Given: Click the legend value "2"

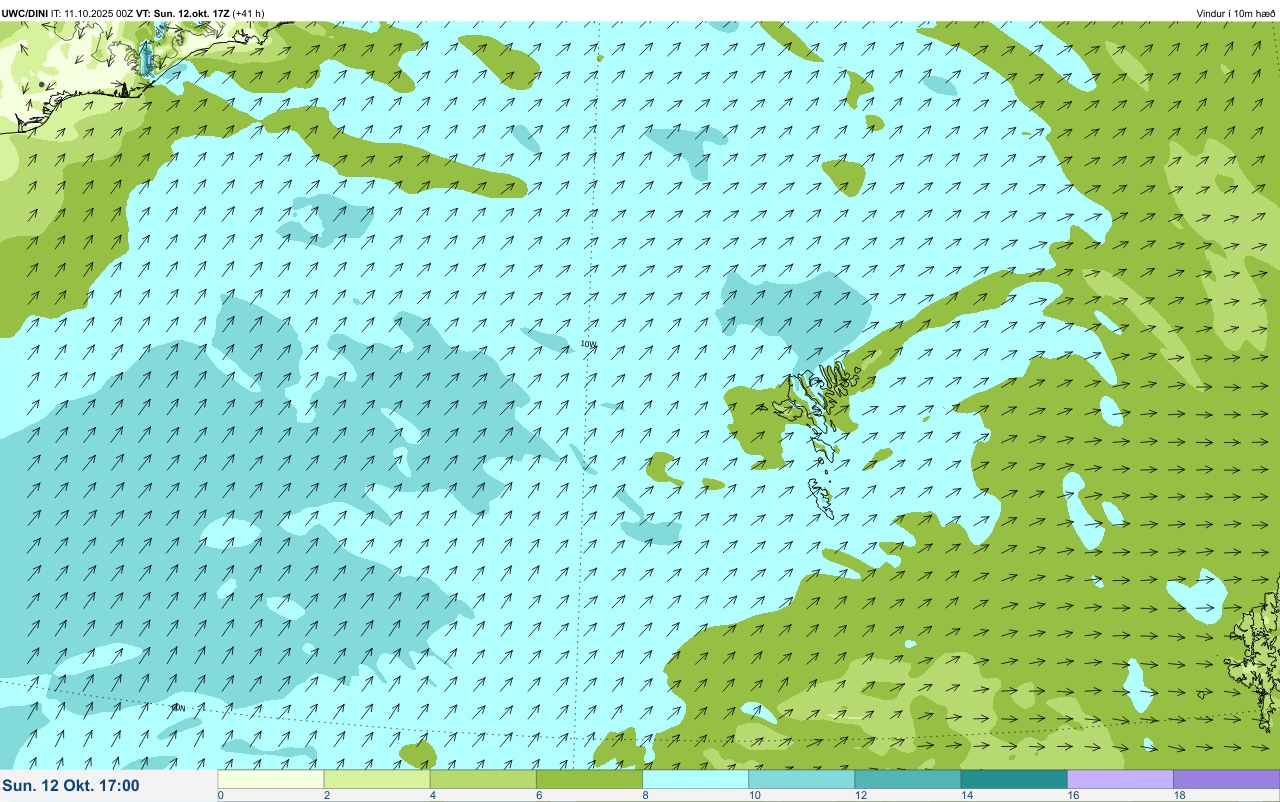Looking at the screenshot, I should click(x=326, y=795).
